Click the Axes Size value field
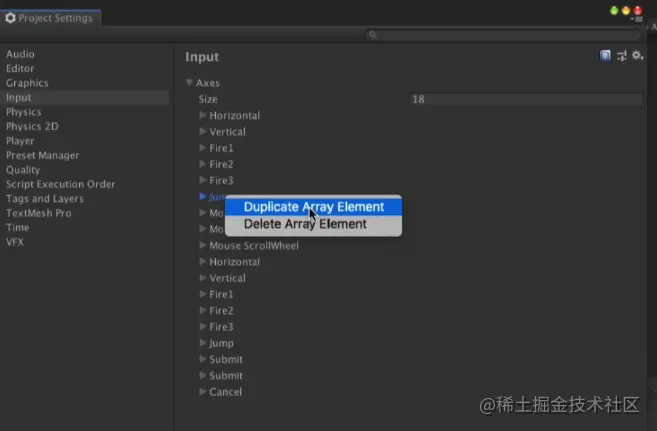This screenshot has height=431, width=657. 526,99
